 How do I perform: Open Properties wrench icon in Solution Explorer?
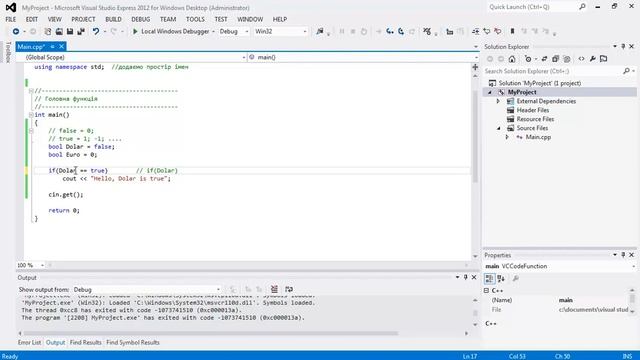(592, 59)
